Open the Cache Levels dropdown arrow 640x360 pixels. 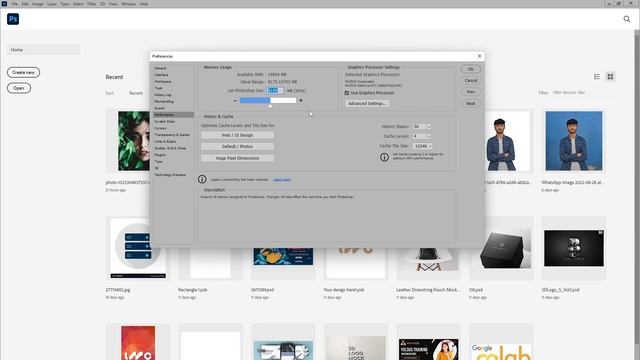point(429,136)
